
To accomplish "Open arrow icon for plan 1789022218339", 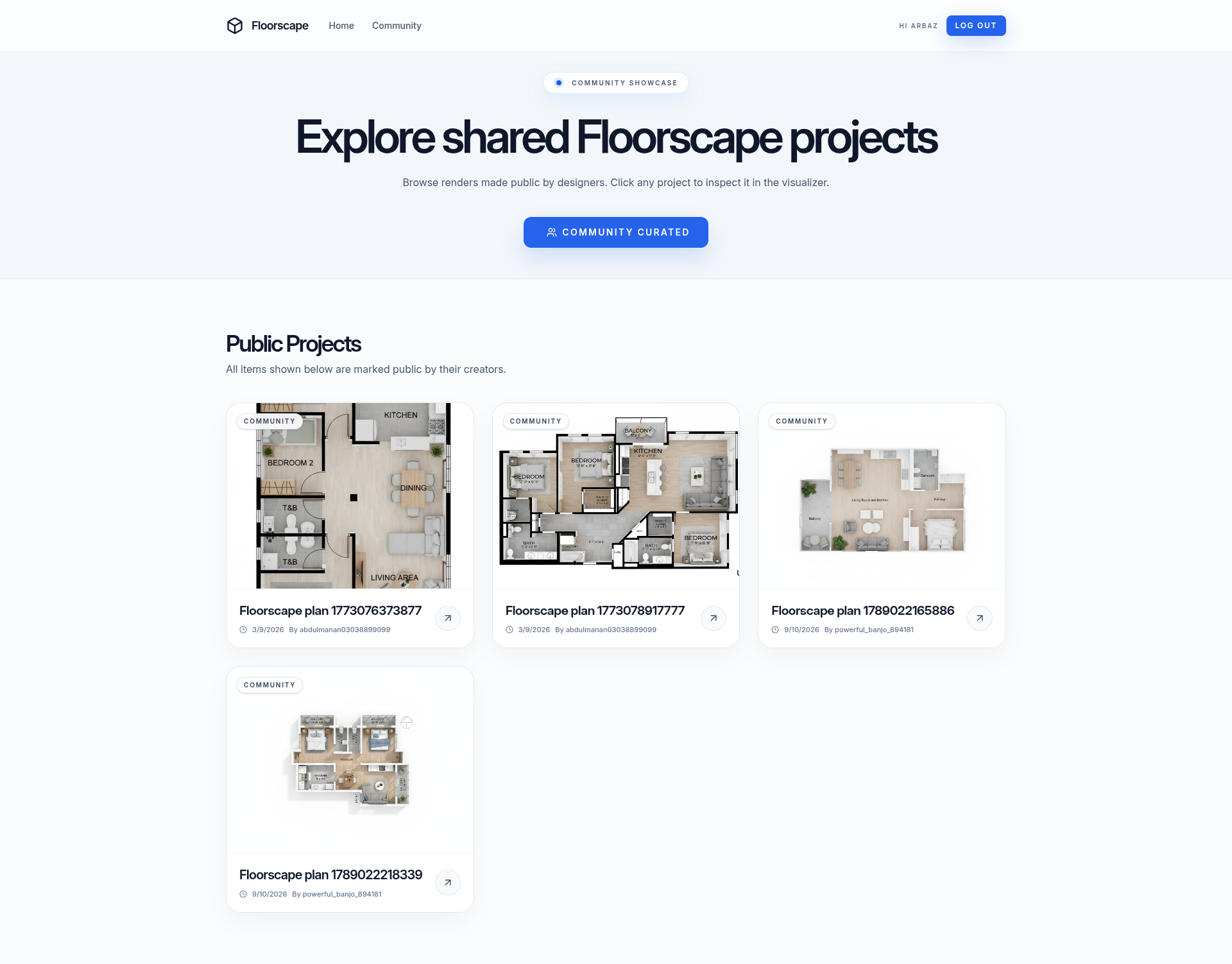I will click(x=448, y=882).
